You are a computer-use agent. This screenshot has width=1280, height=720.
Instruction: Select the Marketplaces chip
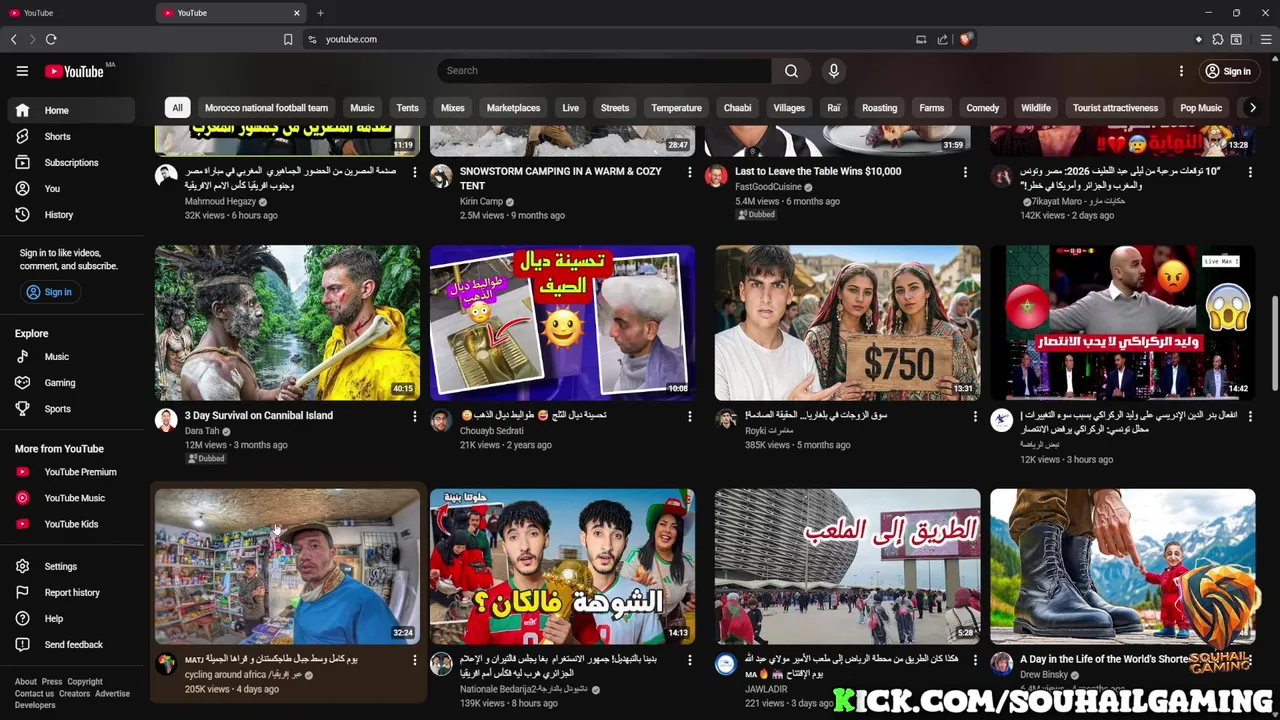[513, 108]
